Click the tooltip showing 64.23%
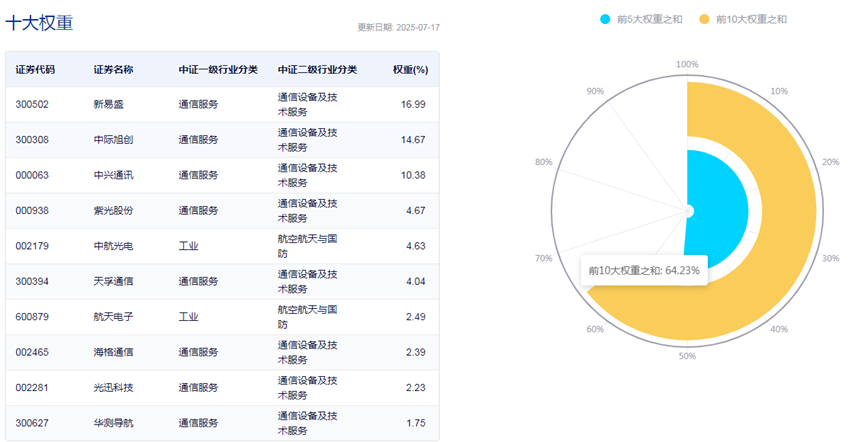Screen dimensions: 865x442 click(x=644, y=270)
